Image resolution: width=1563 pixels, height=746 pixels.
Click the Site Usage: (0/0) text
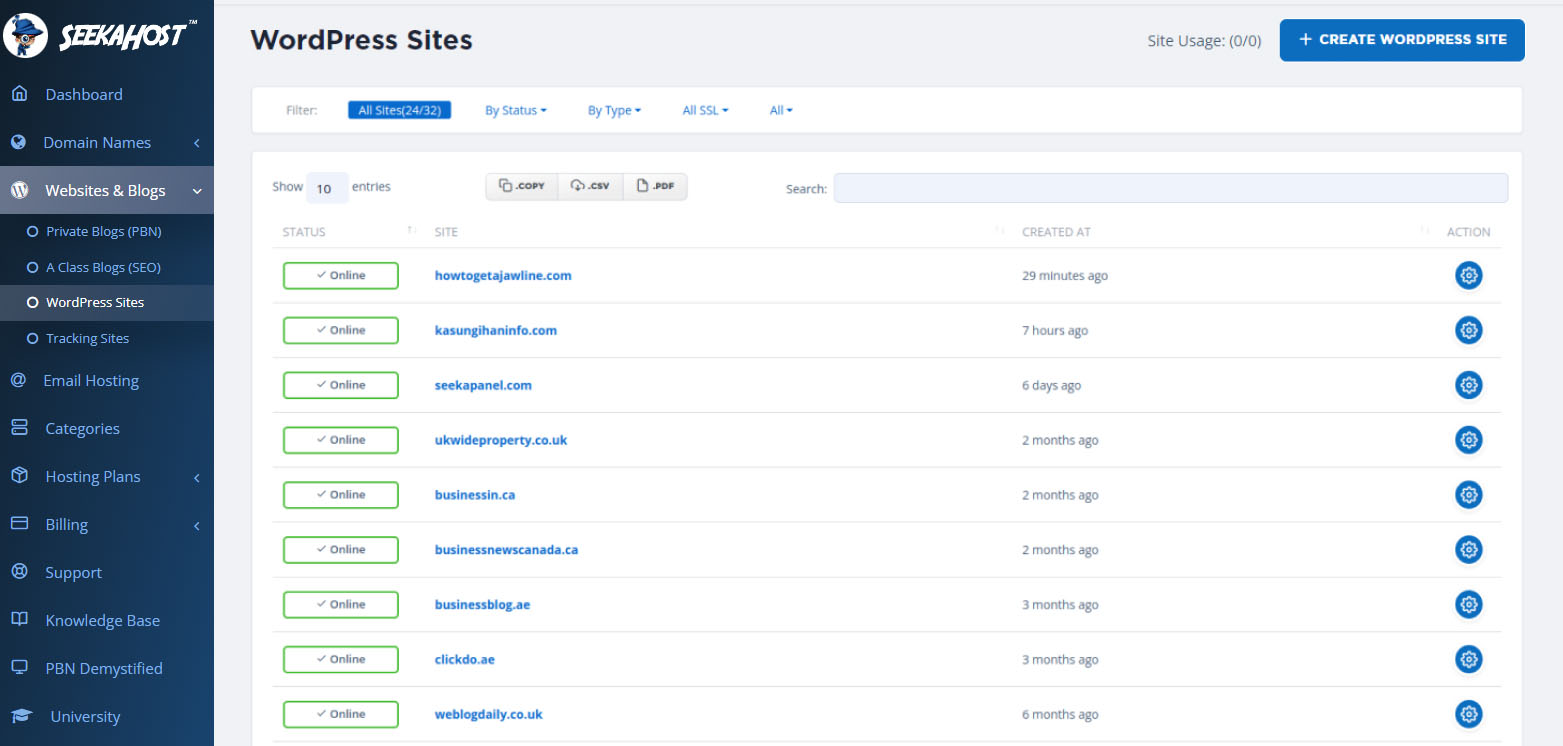tap(1204, 41)
